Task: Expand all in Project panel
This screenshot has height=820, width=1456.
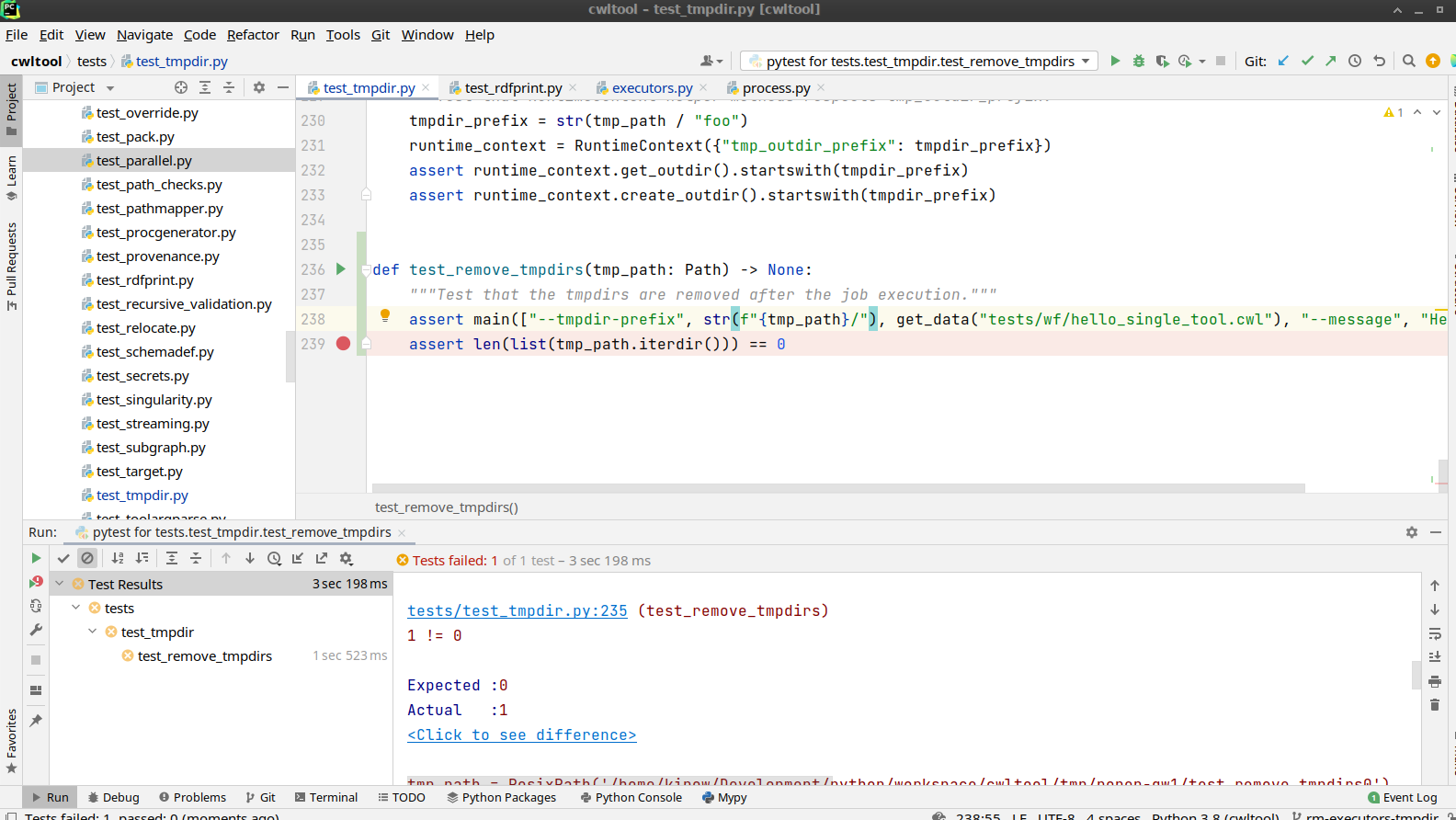Action: click(x=205, y=87)
